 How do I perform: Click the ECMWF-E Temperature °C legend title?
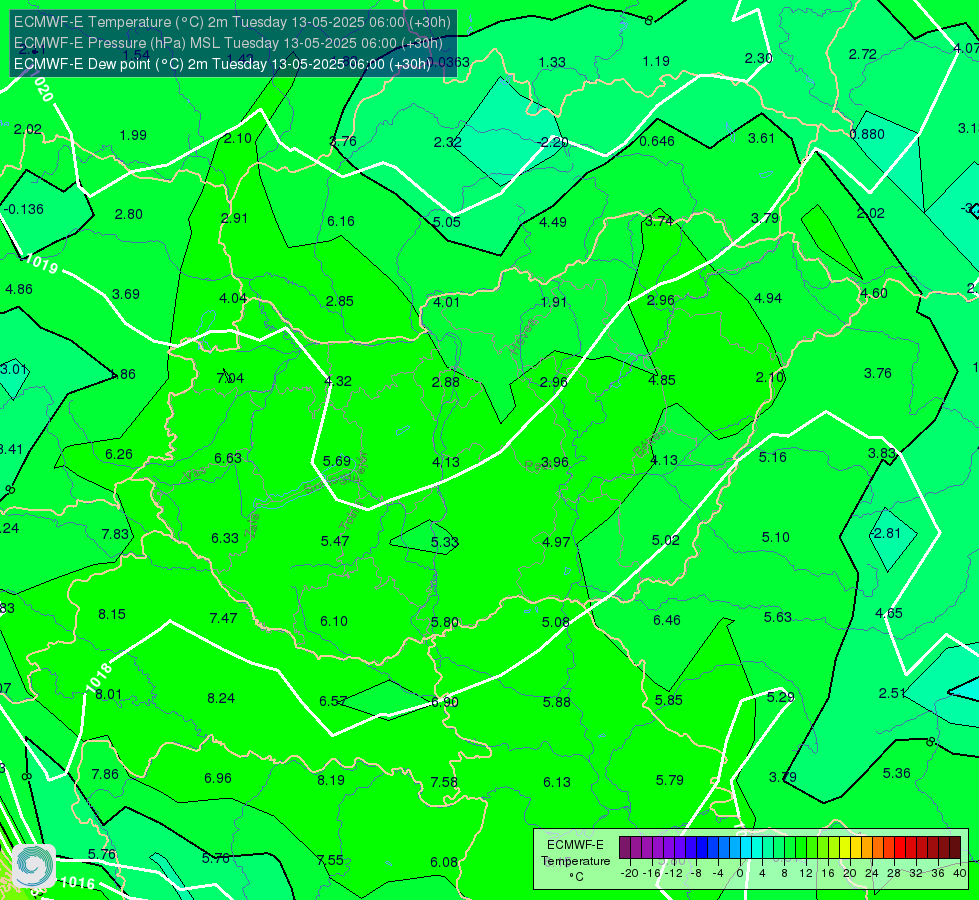pyautogui.click(x=575, y=861)
